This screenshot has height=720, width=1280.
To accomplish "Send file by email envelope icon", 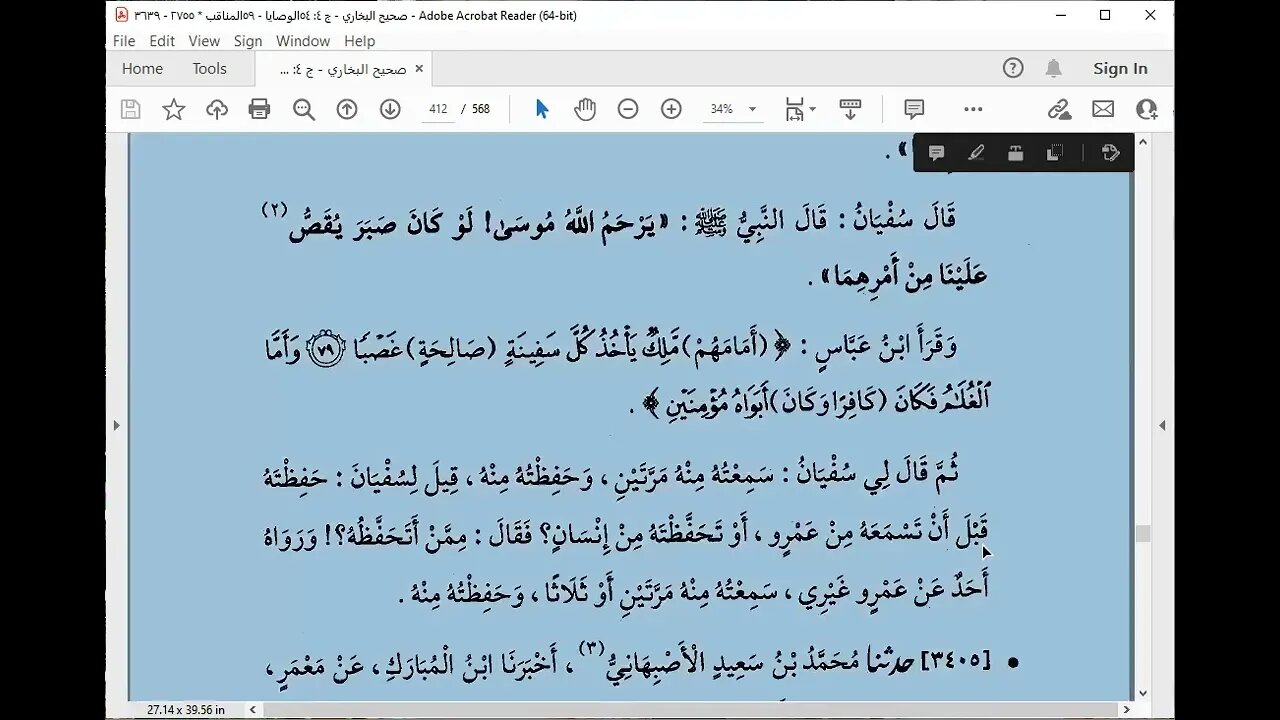I will 1103,109.
